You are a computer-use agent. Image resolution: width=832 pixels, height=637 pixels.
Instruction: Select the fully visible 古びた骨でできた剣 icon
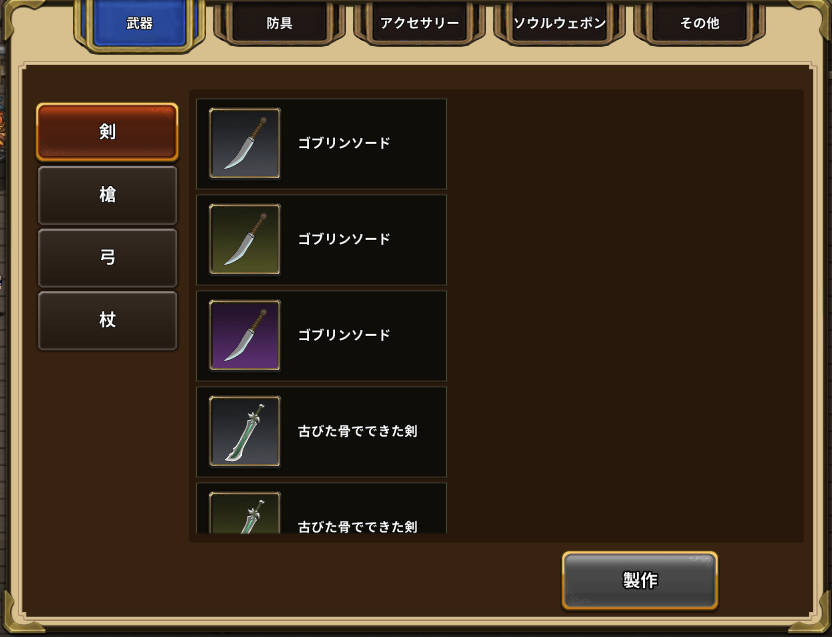pyautogui.click(x=245, y=432)
